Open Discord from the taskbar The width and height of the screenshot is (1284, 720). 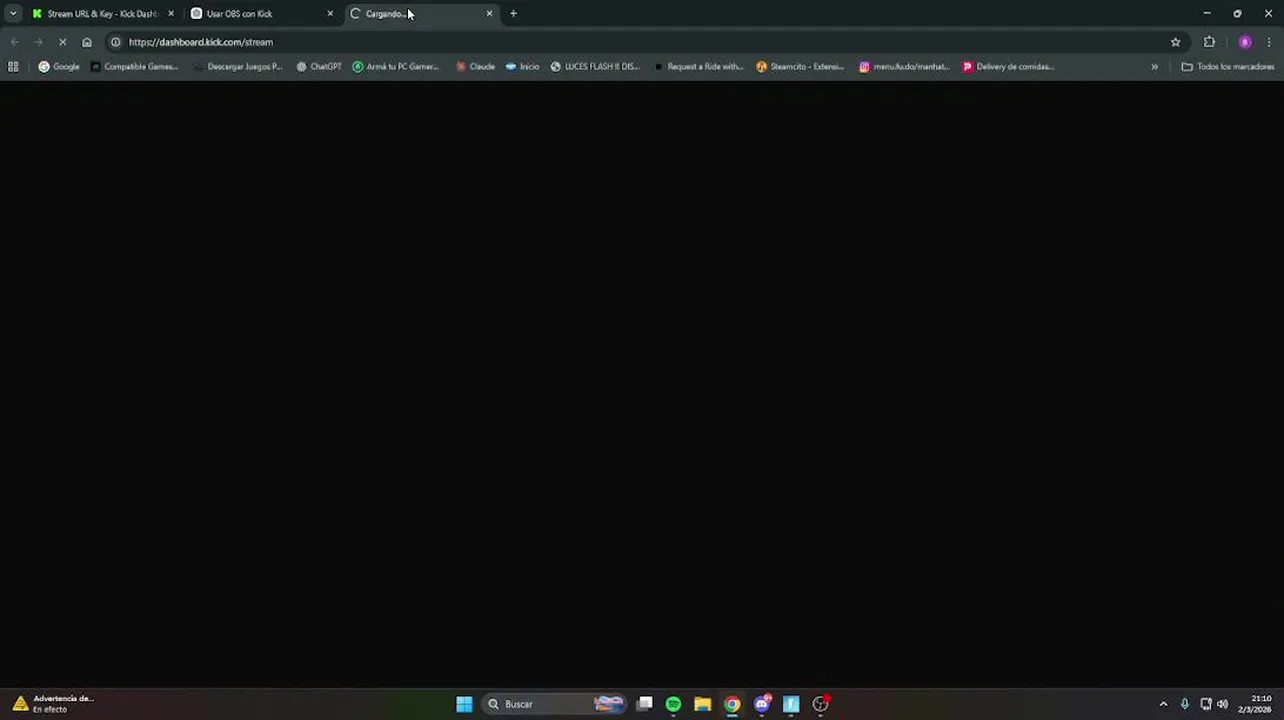click(762, 704)
